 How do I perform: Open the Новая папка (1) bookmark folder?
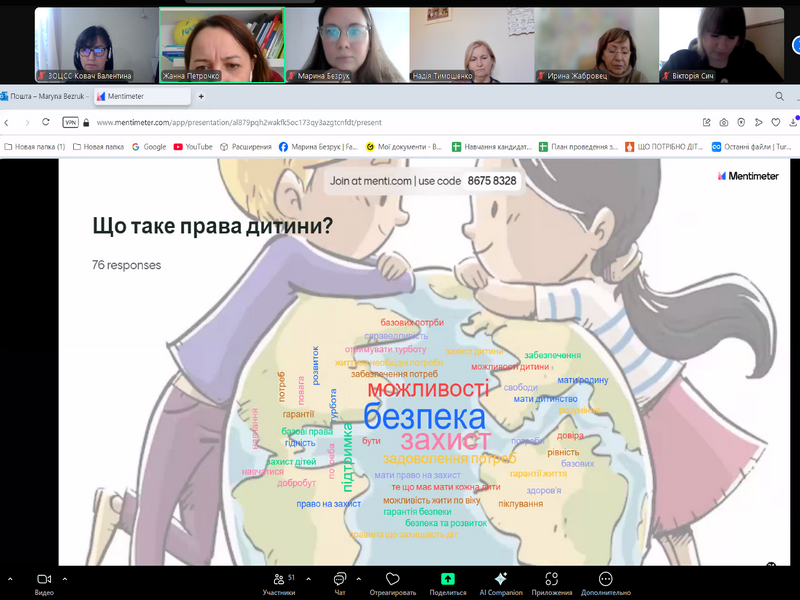(35, 147)
